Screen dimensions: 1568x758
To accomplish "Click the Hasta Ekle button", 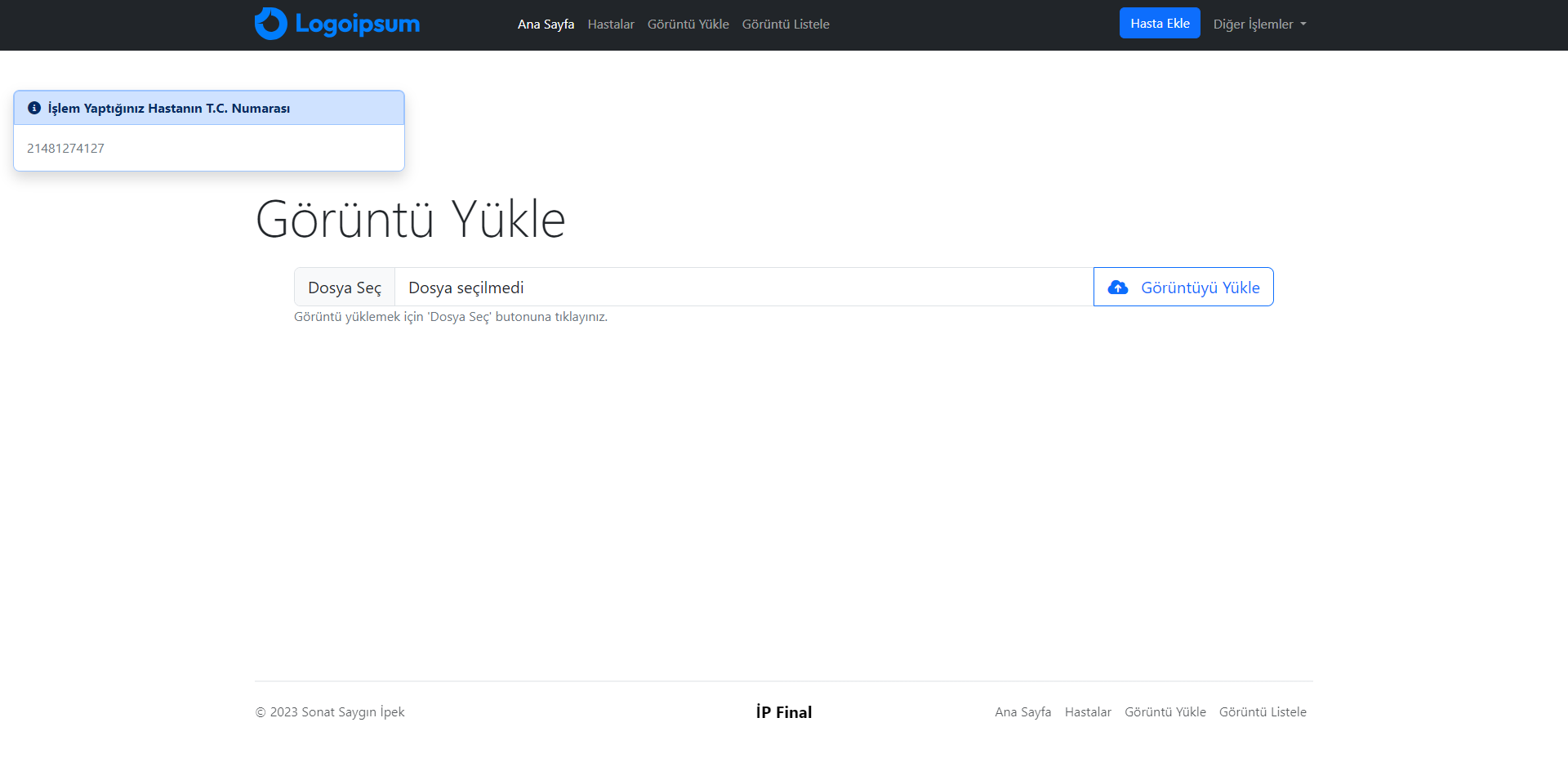I will tap(1160, 23).
